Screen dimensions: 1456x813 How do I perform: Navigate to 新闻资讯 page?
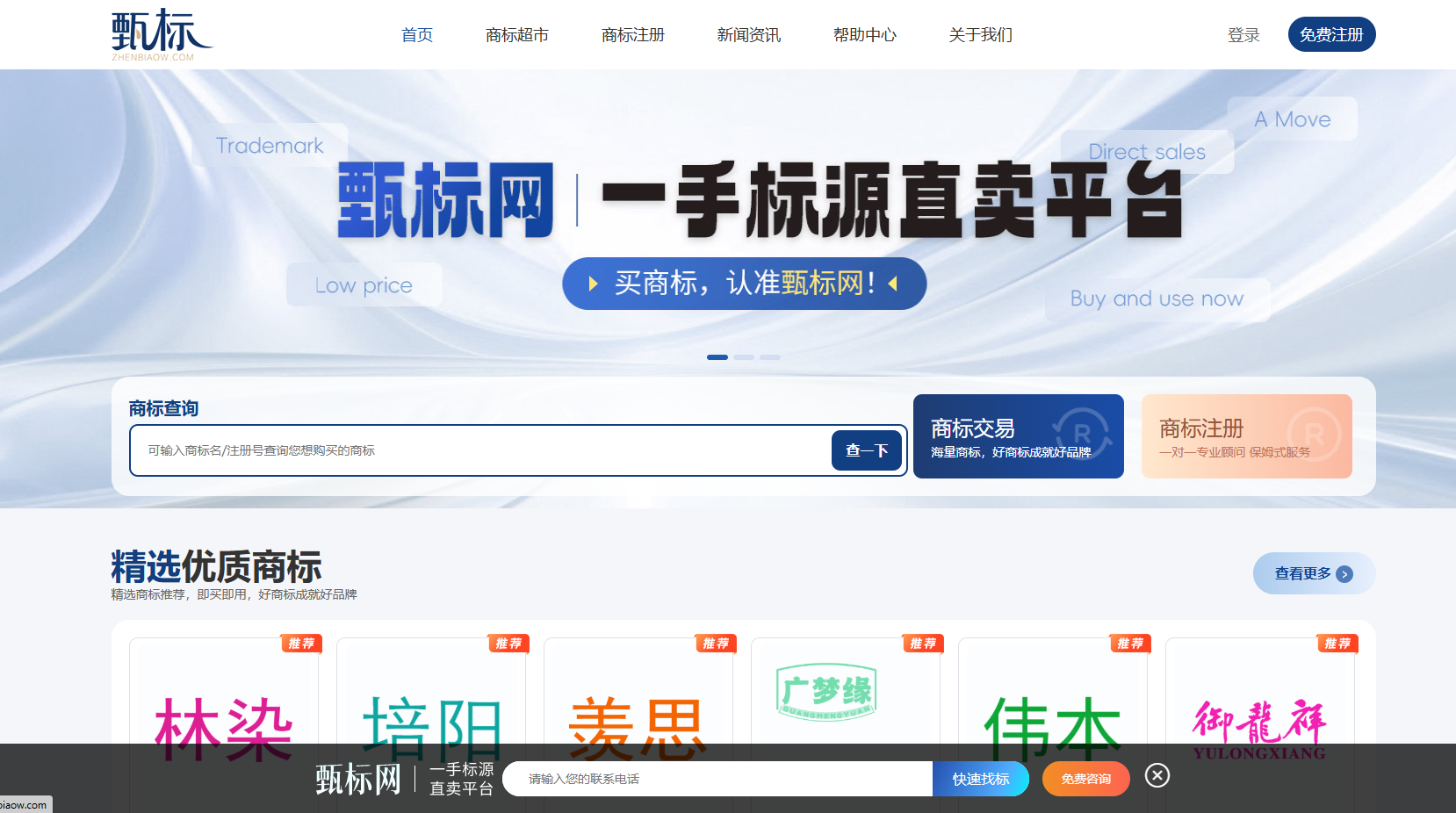pyautogui.click(x=748, y=35)
